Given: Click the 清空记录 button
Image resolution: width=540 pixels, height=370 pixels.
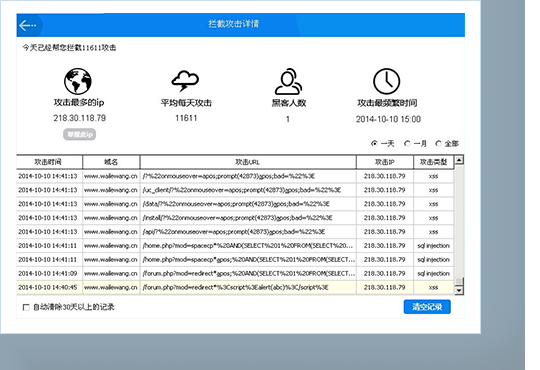Looking at the screenshot, I should click(x=427, y=307).
